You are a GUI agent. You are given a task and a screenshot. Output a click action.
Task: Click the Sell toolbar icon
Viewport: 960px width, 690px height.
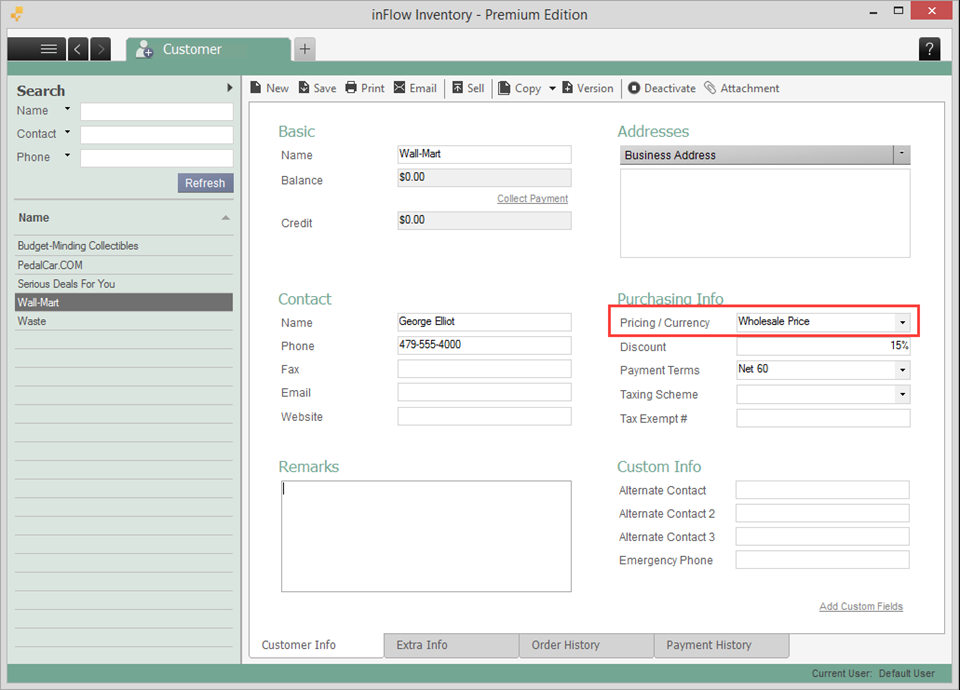458,88
